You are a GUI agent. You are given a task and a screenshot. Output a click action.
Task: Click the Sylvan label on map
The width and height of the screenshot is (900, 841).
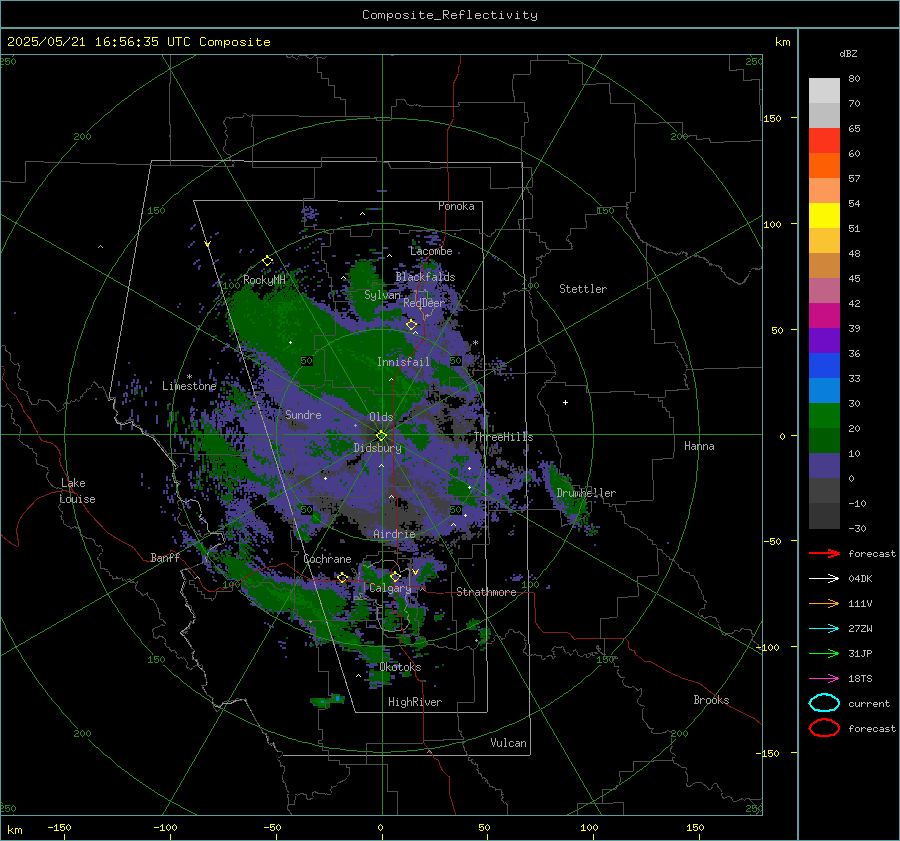[382, 295]
